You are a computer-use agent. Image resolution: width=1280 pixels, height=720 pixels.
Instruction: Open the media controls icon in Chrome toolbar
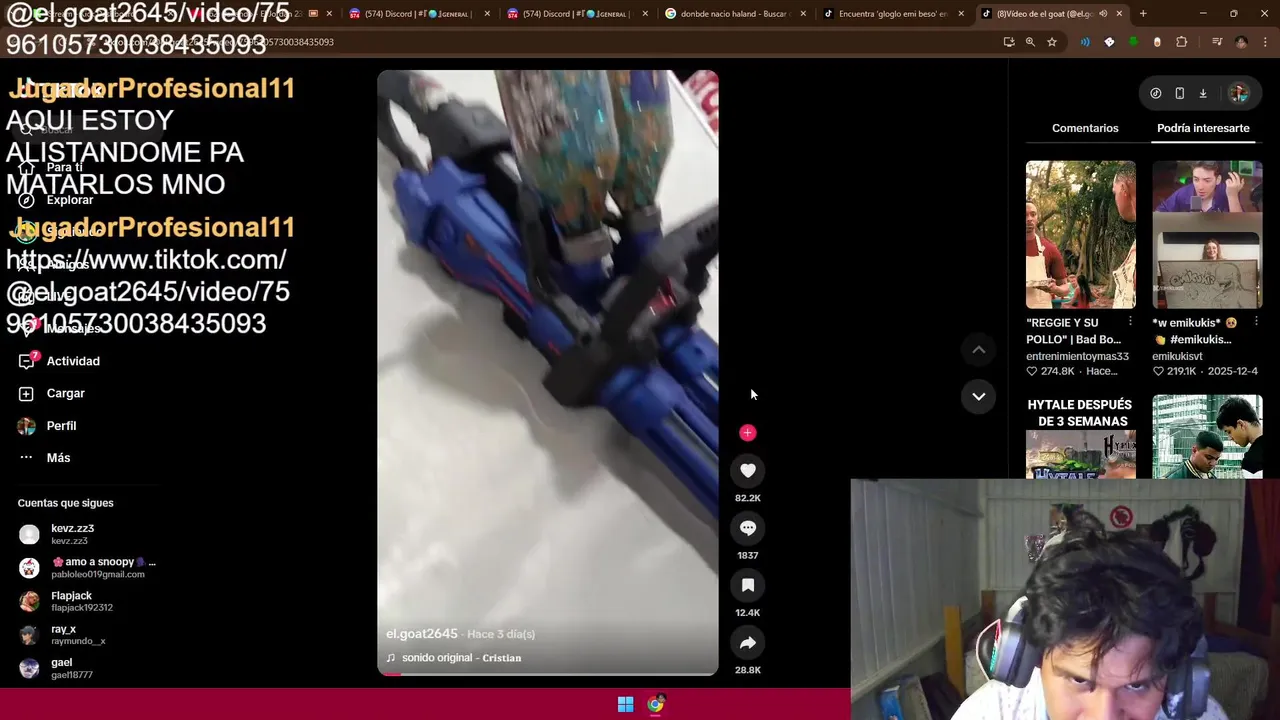(1217, 42)
